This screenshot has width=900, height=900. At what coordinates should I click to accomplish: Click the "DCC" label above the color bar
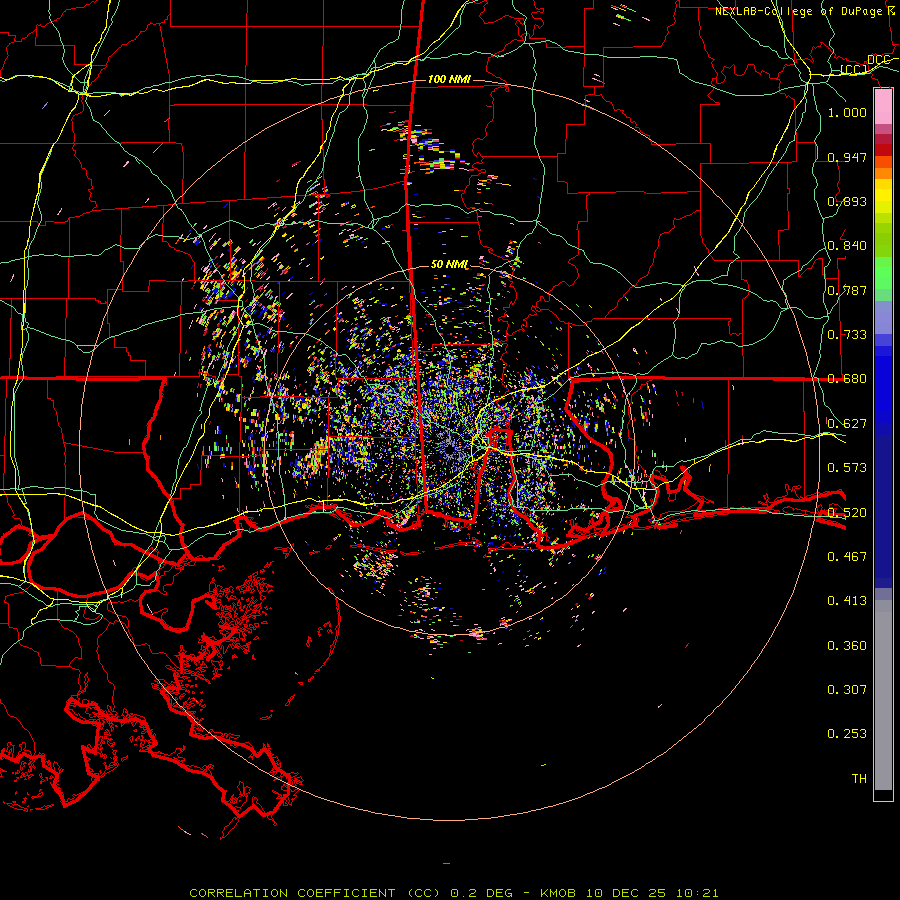pyautogui.click(x=878, y=60)
